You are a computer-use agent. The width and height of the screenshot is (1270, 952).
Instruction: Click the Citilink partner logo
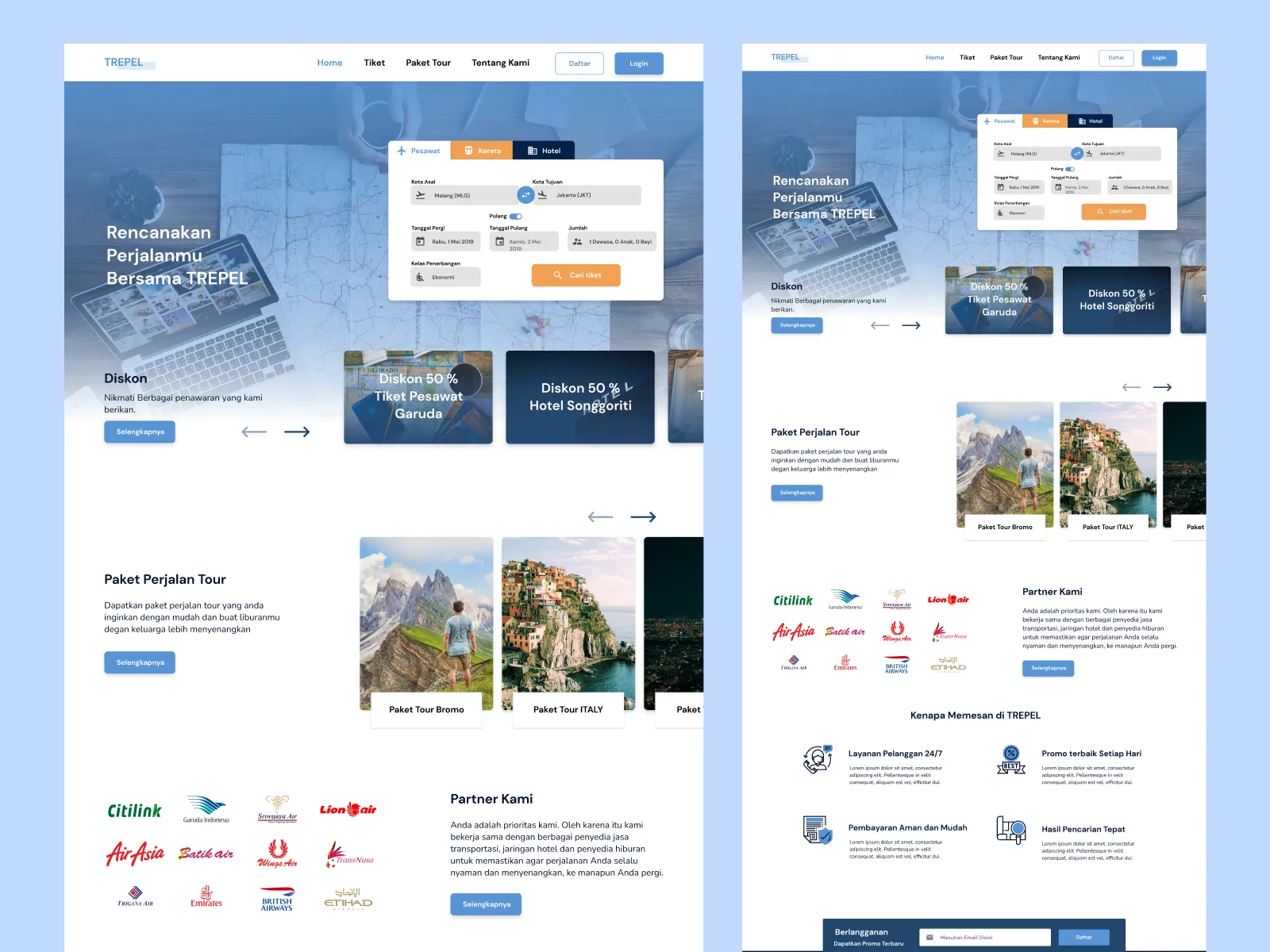click(135, 809)
